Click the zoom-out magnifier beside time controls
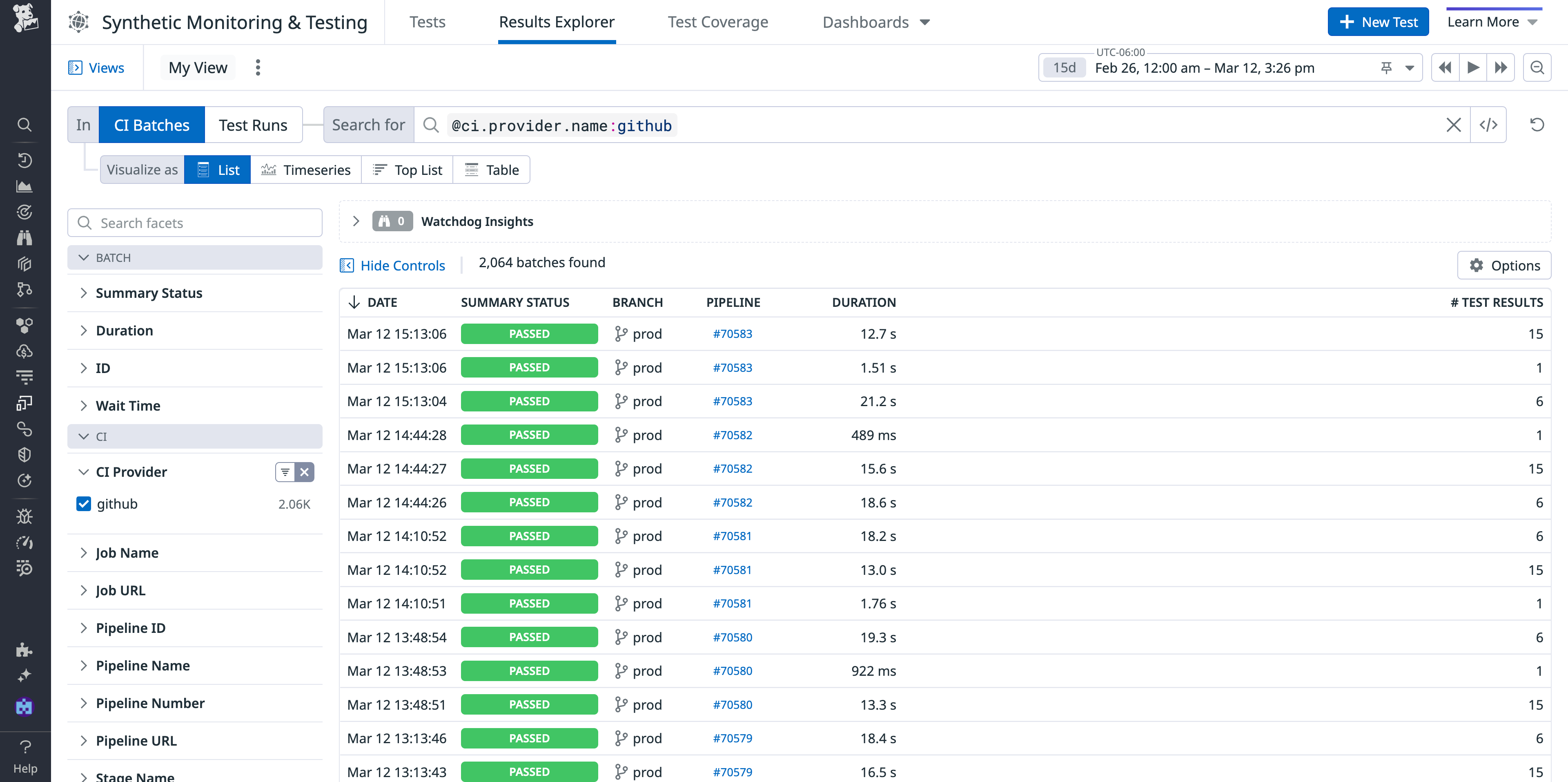The height and width of the screenshot is (782, 1568). tap(1537, 67)
